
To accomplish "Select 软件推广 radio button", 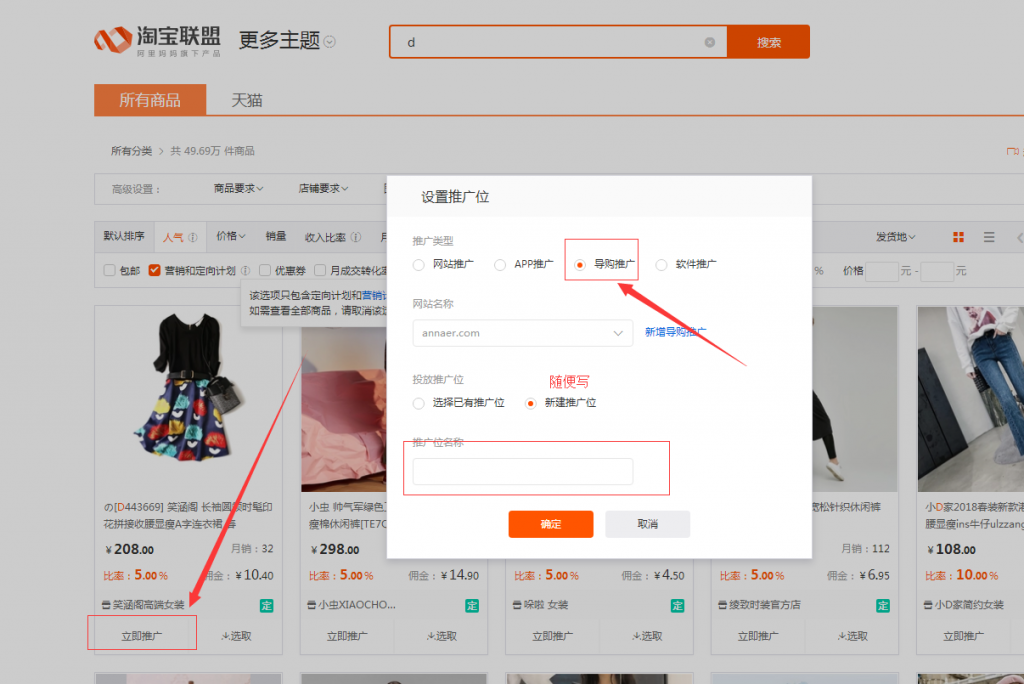I will pyautogui.click(x=662, y=265).
